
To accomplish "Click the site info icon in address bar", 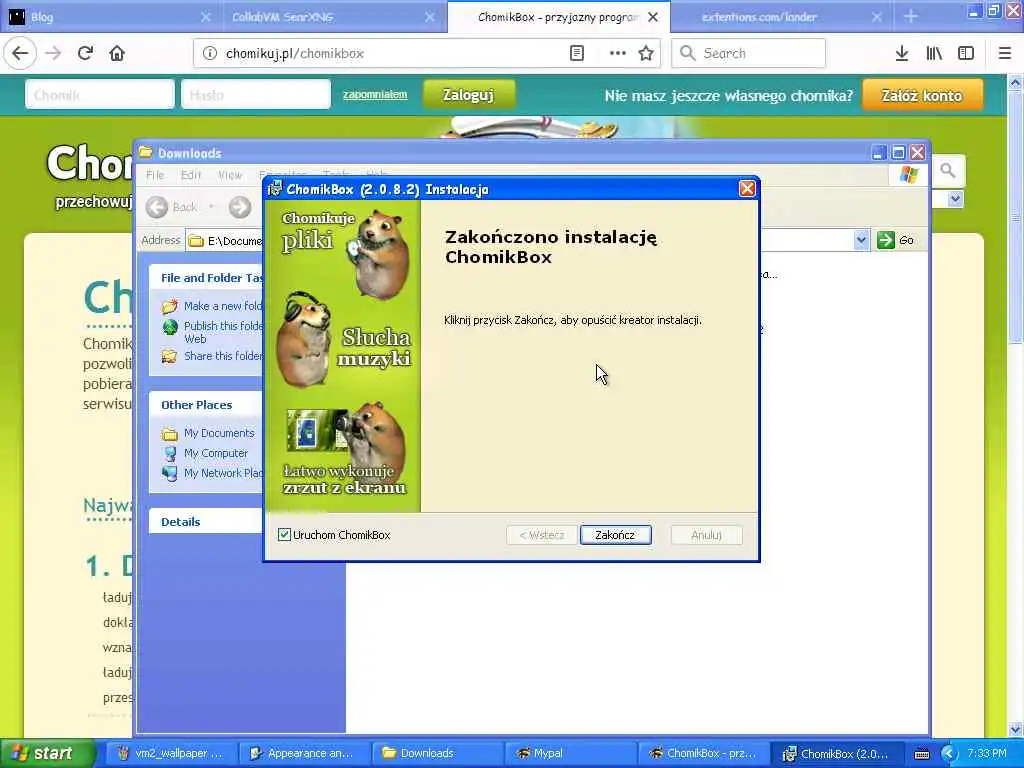I will 210,54.
